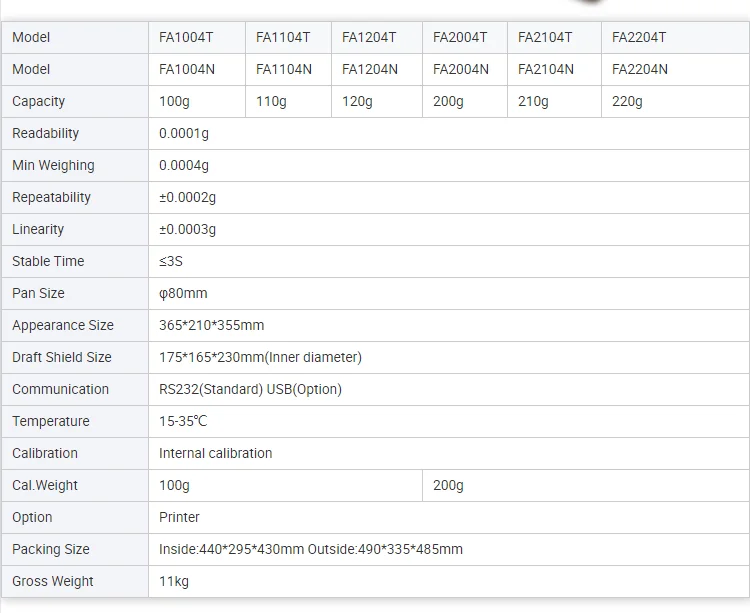Click the FA1004T model cell
This screenshot has width=750, height=613.
pyautogui.click(x=186, y=37)
